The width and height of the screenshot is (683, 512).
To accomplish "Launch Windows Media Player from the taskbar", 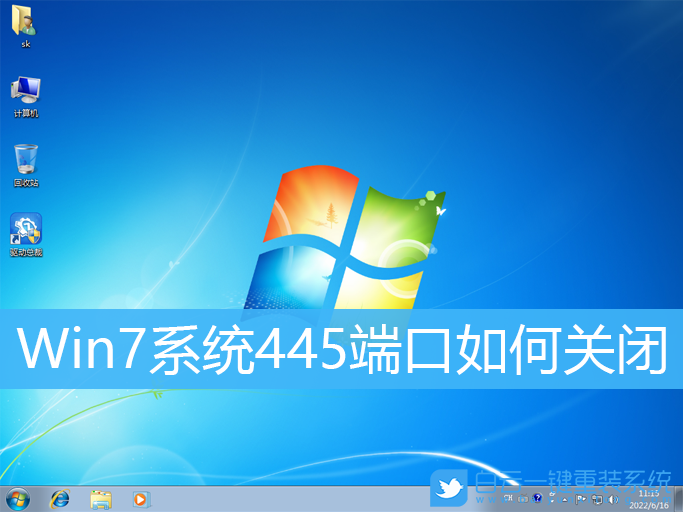I will pos(141,499).
